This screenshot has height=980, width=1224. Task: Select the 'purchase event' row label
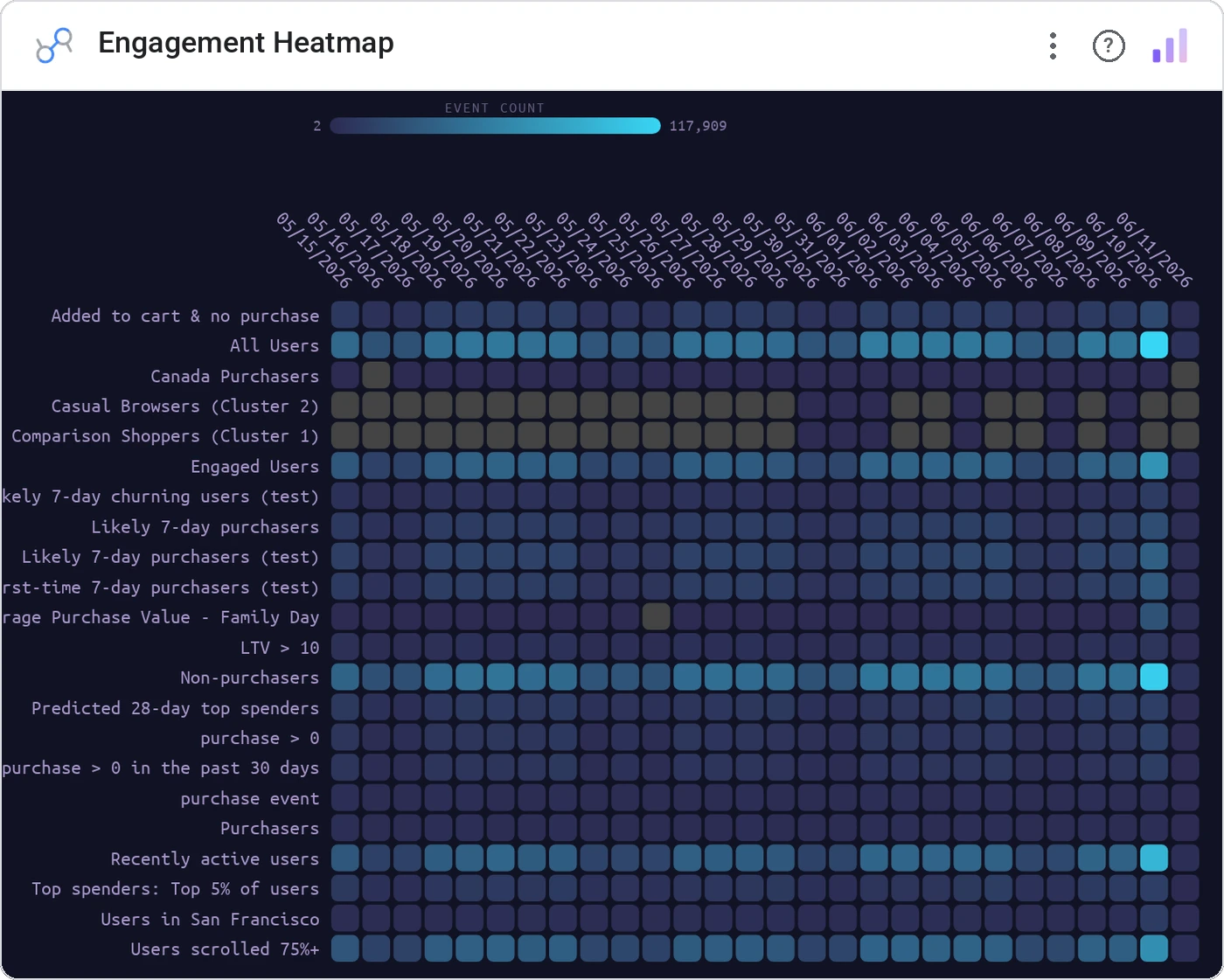tap(250, 797)
